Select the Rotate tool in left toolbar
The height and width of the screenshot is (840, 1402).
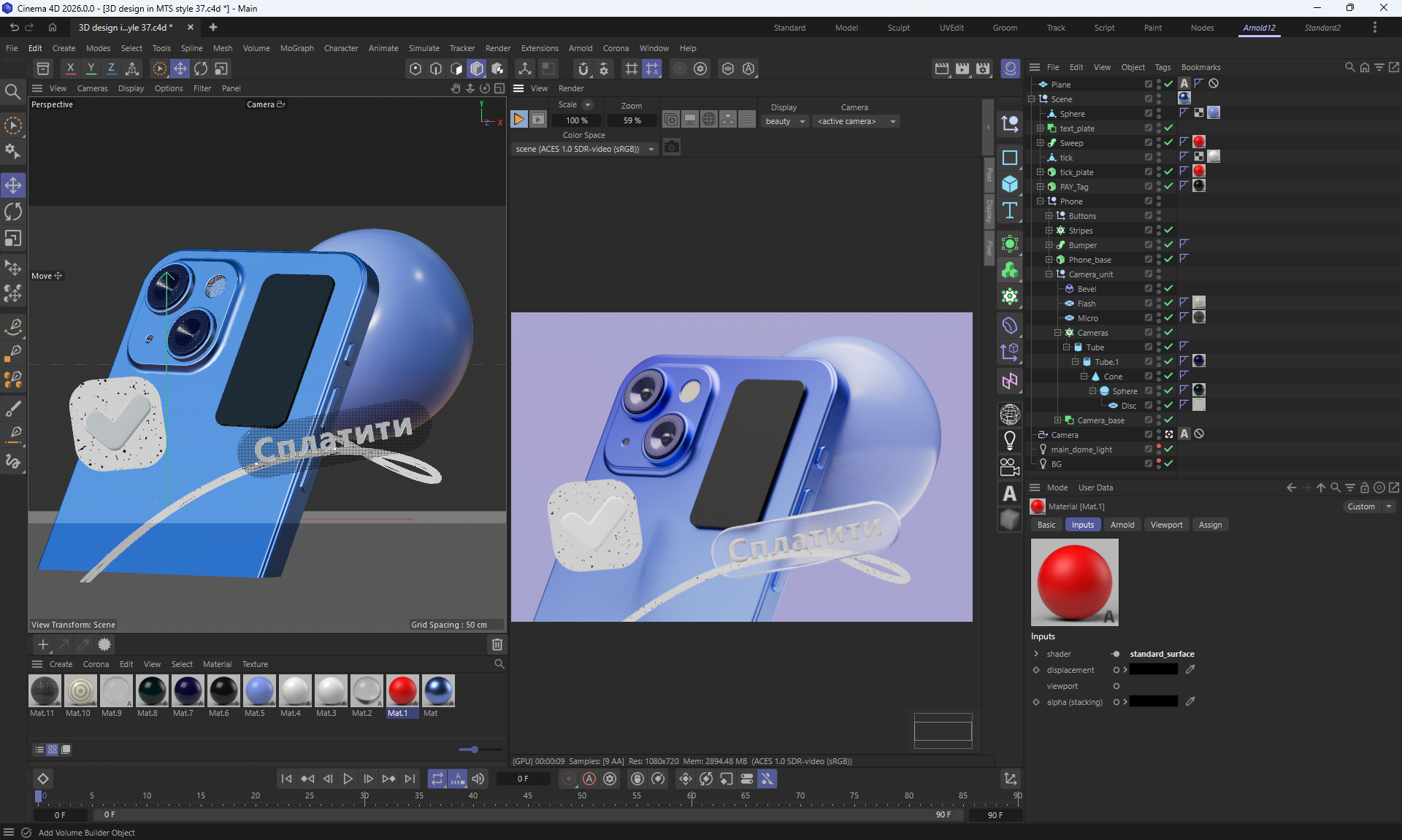pyautogui.click(x=13, y=212)
